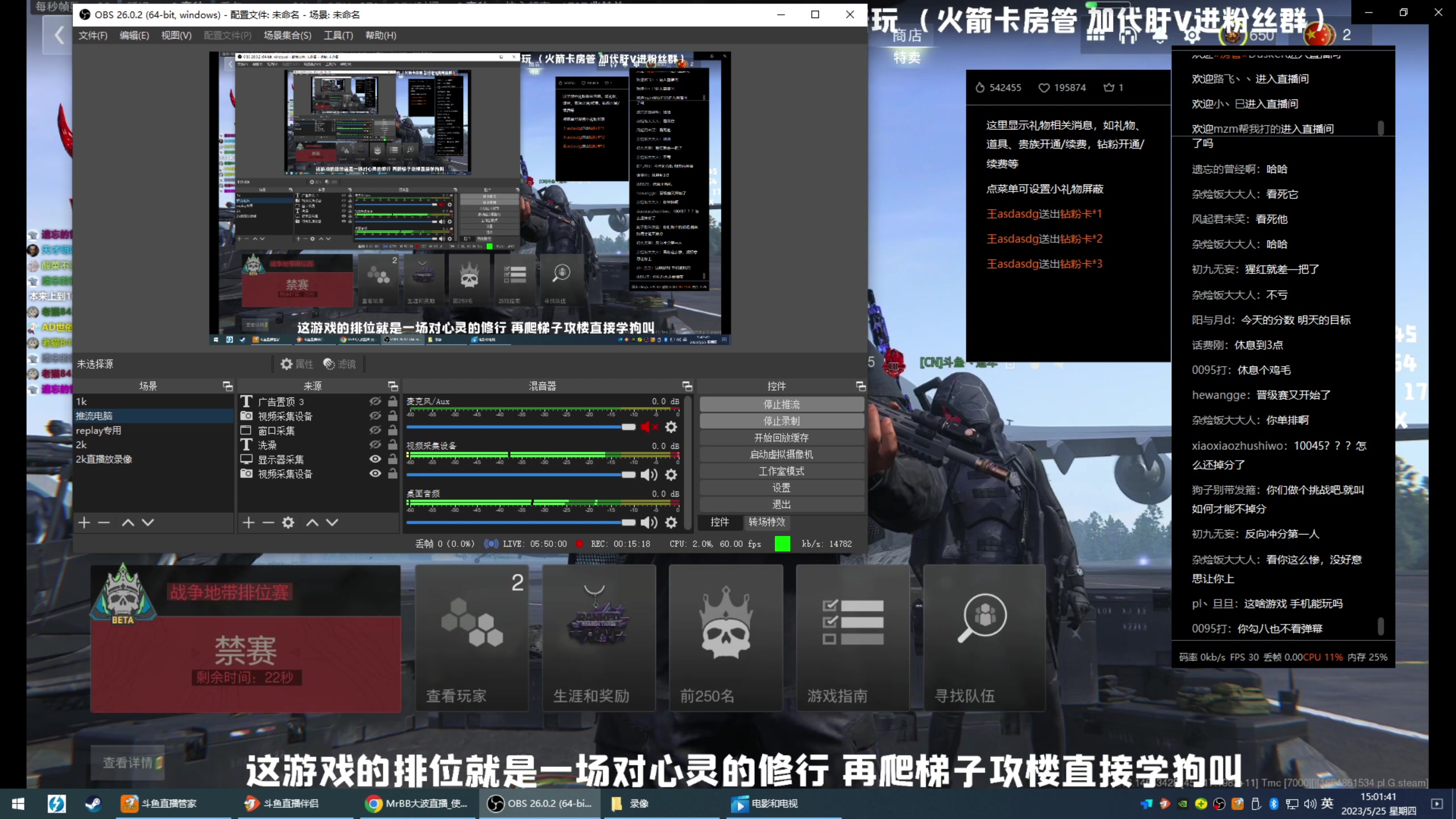This screenshot has width=1456, height=819.
Task: Open 游戏指南 tile in the game
Action: (853, 638)
